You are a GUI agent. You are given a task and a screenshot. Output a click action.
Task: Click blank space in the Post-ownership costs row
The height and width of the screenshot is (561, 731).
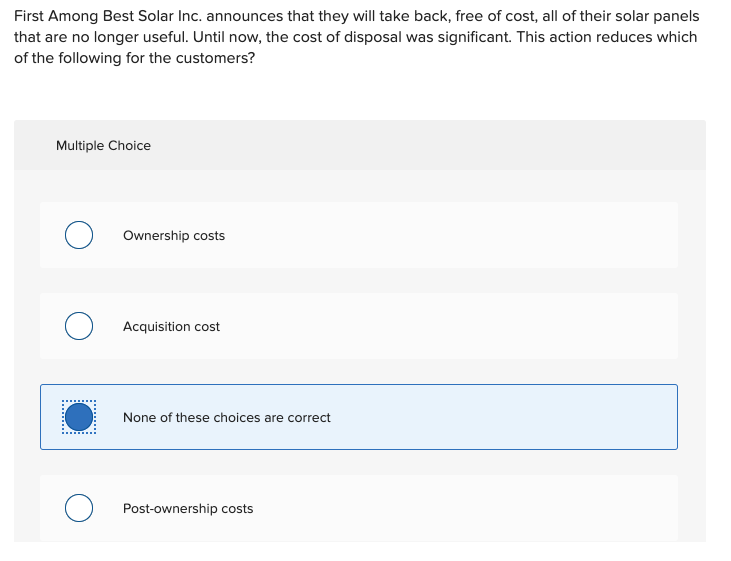[450, 509]
